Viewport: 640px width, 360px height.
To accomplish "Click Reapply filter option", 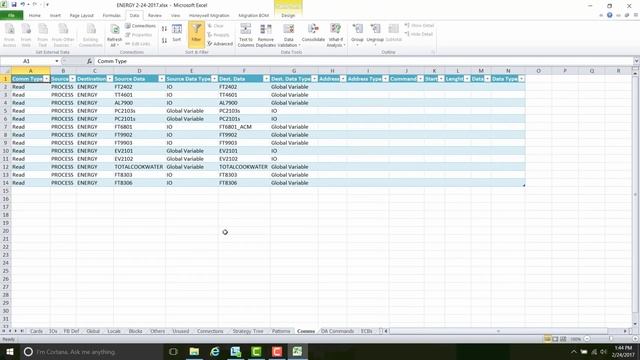I will 218,35.
